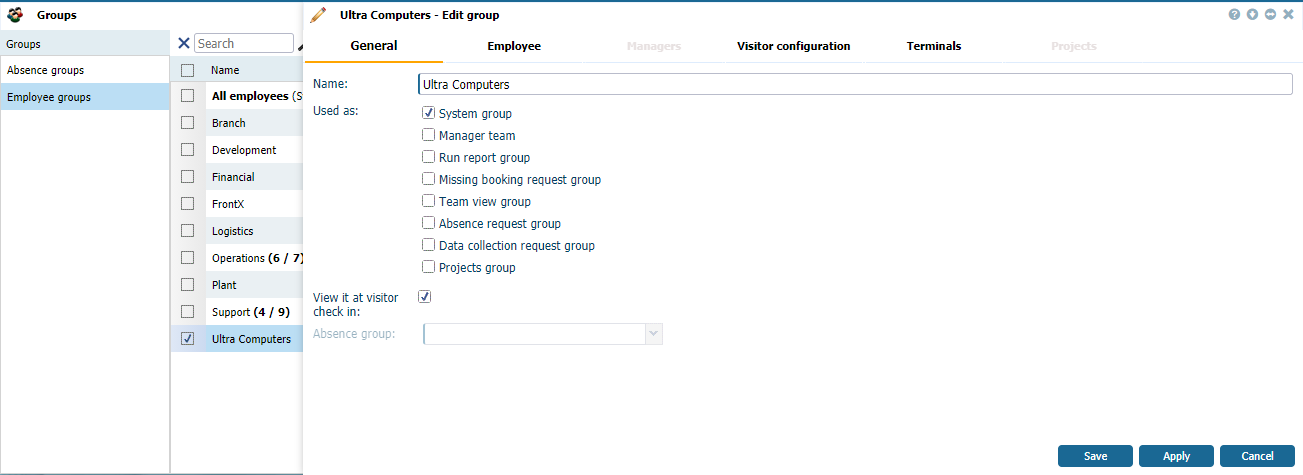
Task: Tick the Projects group checkbox
Action: (428, 267)
